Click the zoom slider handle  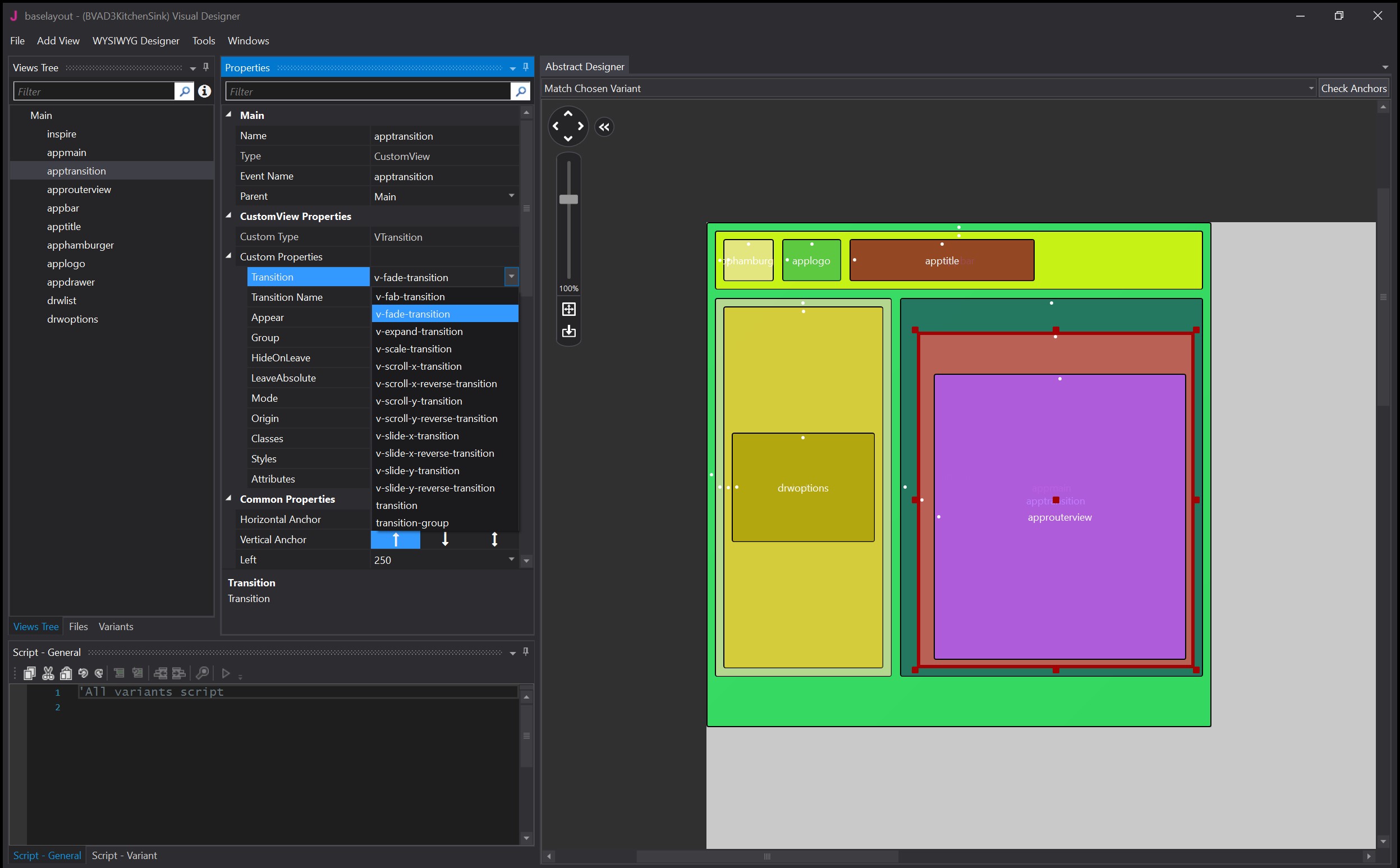tap(568, 199)
